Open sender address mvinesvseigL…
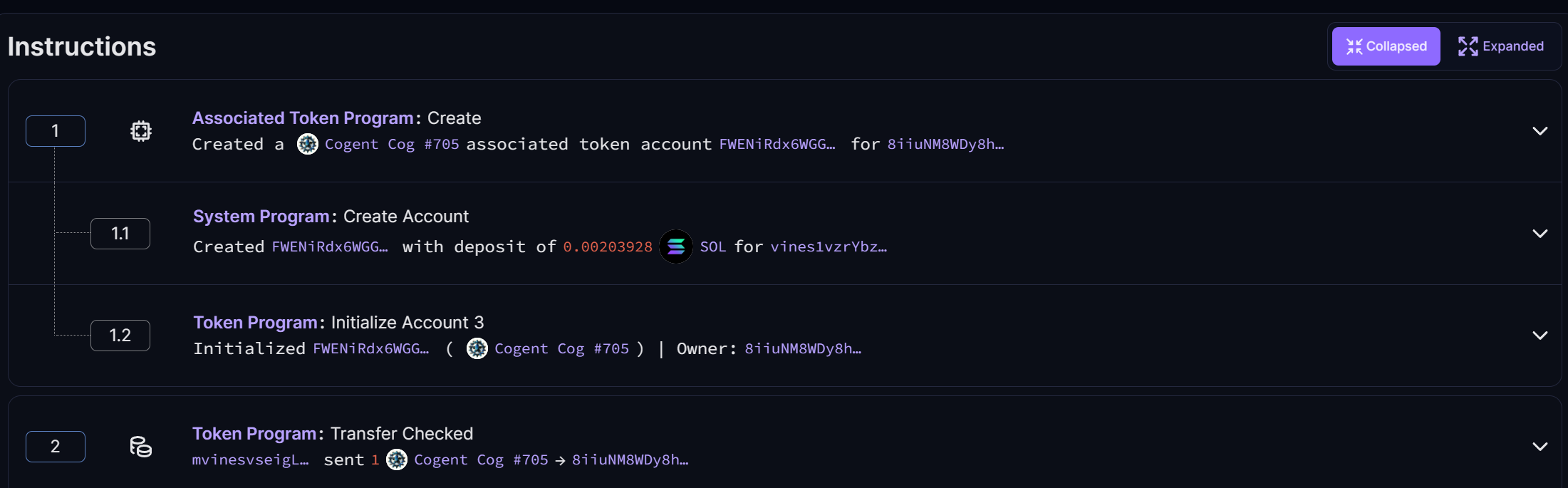Viewport: 1568px width, 488px height. tap(250, 460)
